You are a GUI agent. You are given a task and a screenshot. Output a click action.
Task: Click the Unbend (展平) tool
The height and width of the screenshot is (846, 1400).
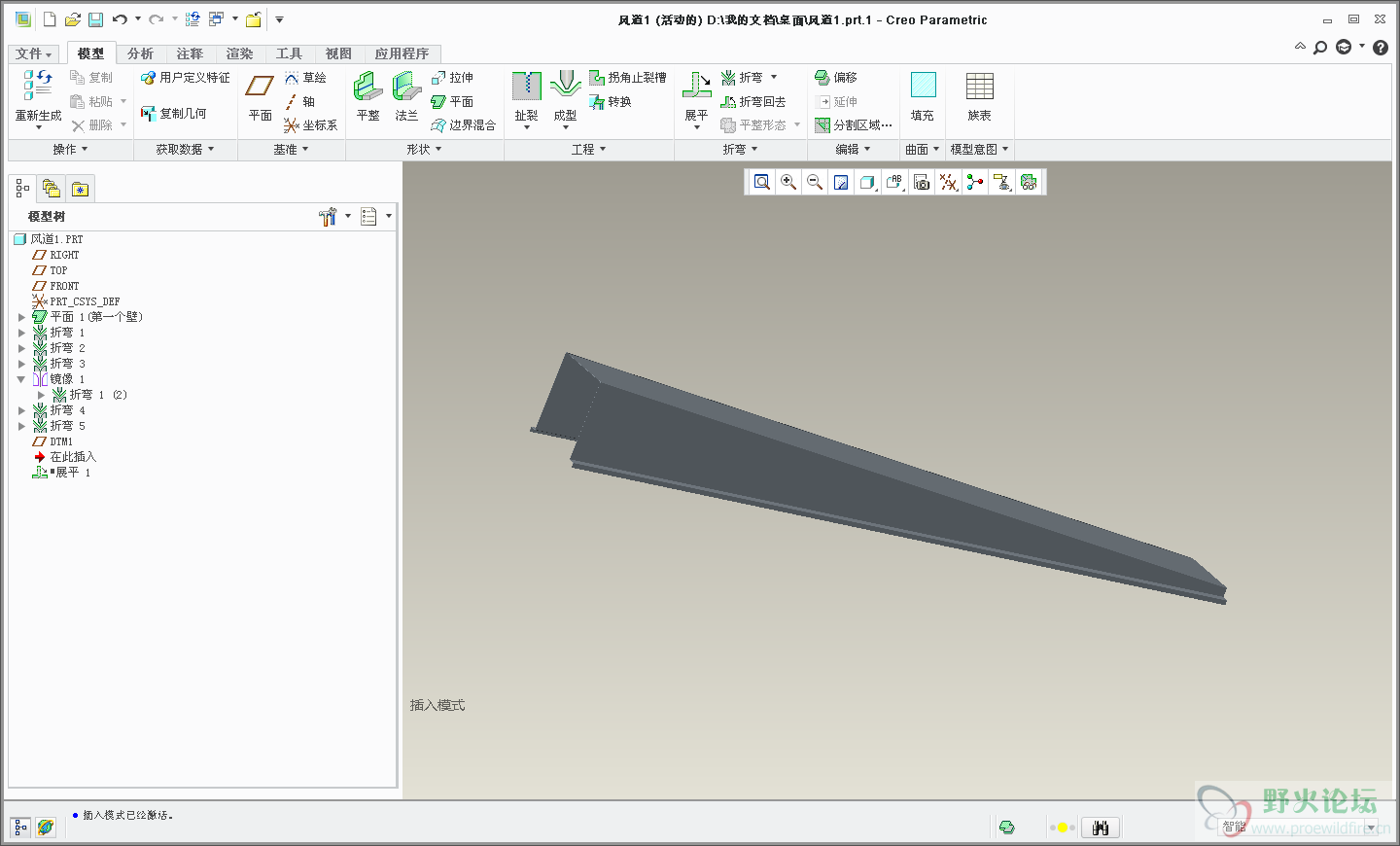[696, 99]
